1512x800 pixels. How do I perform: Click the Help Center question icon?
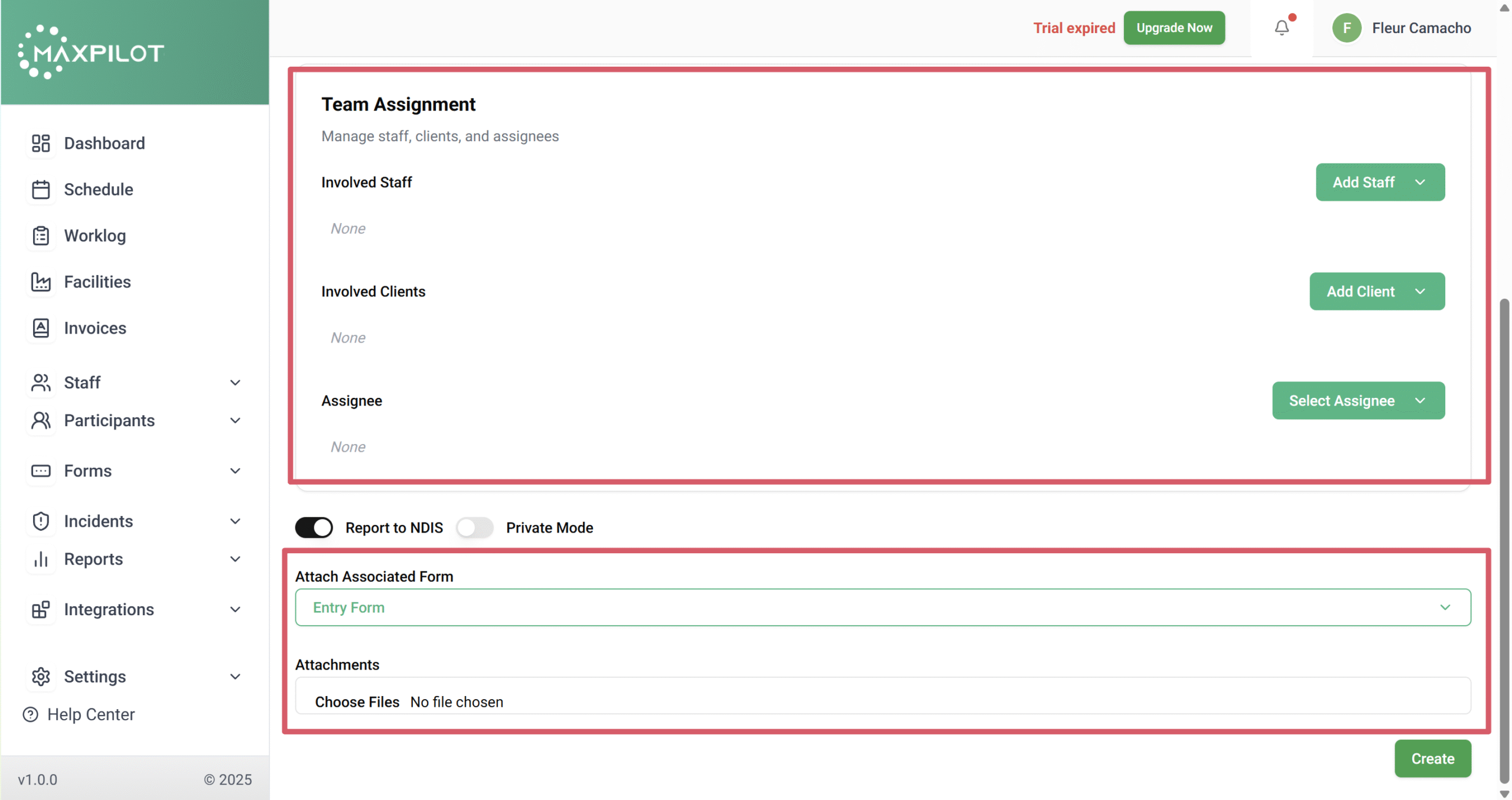click(x=30, y=714)
